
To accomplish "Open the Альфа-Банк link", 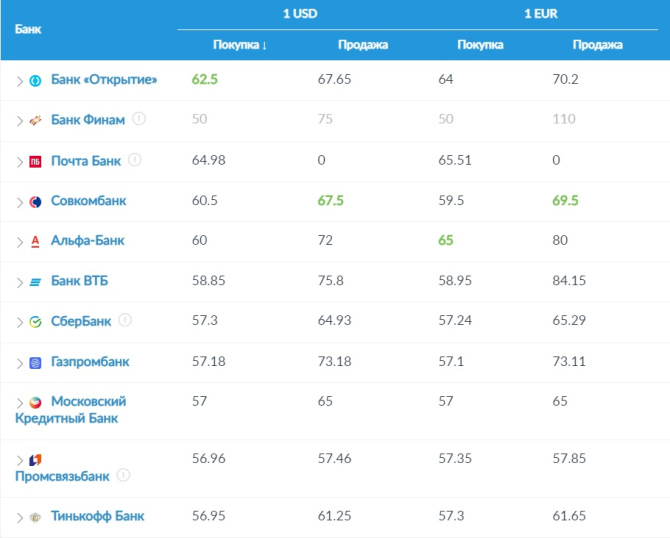I will 88,241.
